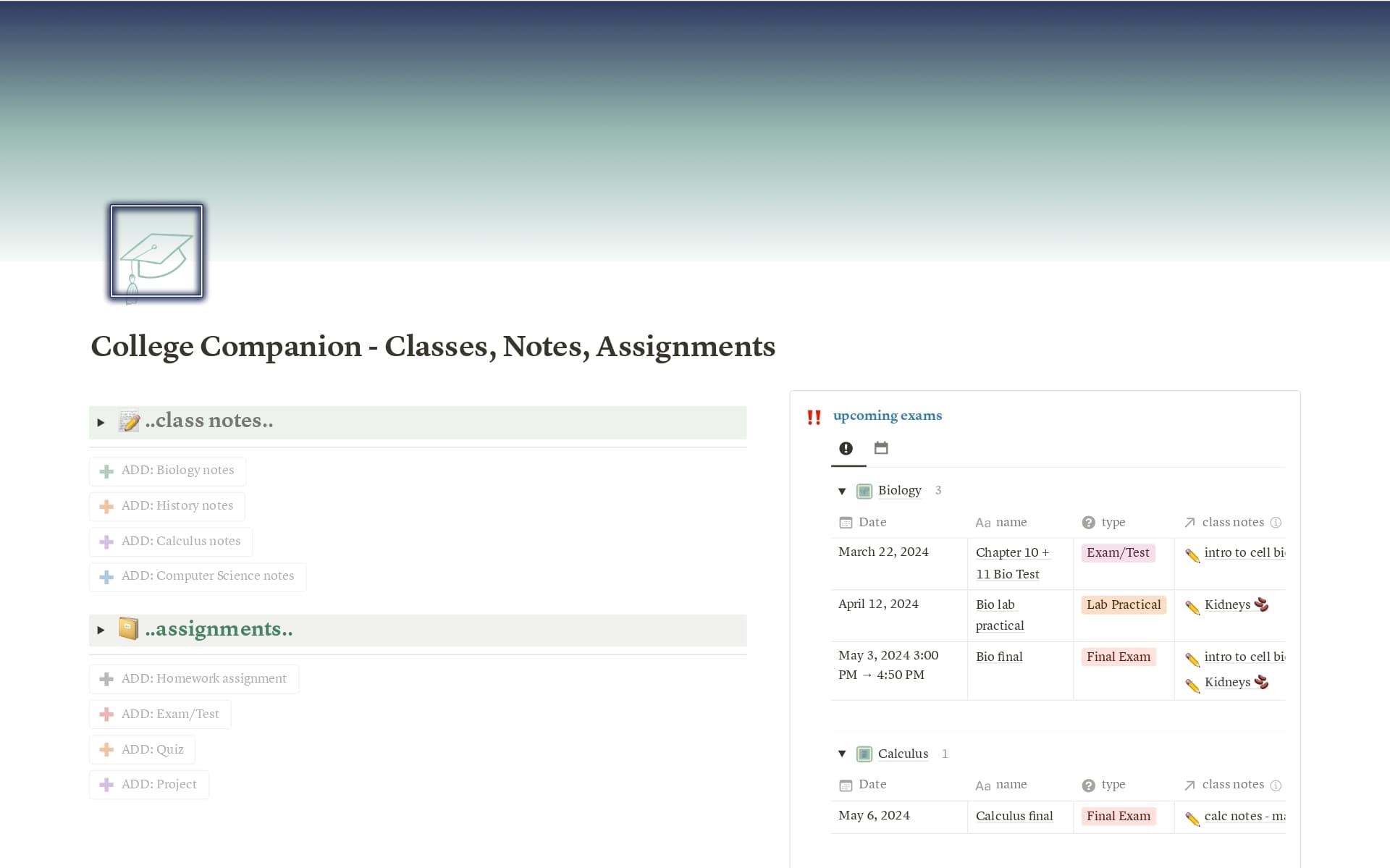Click the ADD: Quiz button
The width and height of the screenshot is (1390, 868).
pos(142,749)
